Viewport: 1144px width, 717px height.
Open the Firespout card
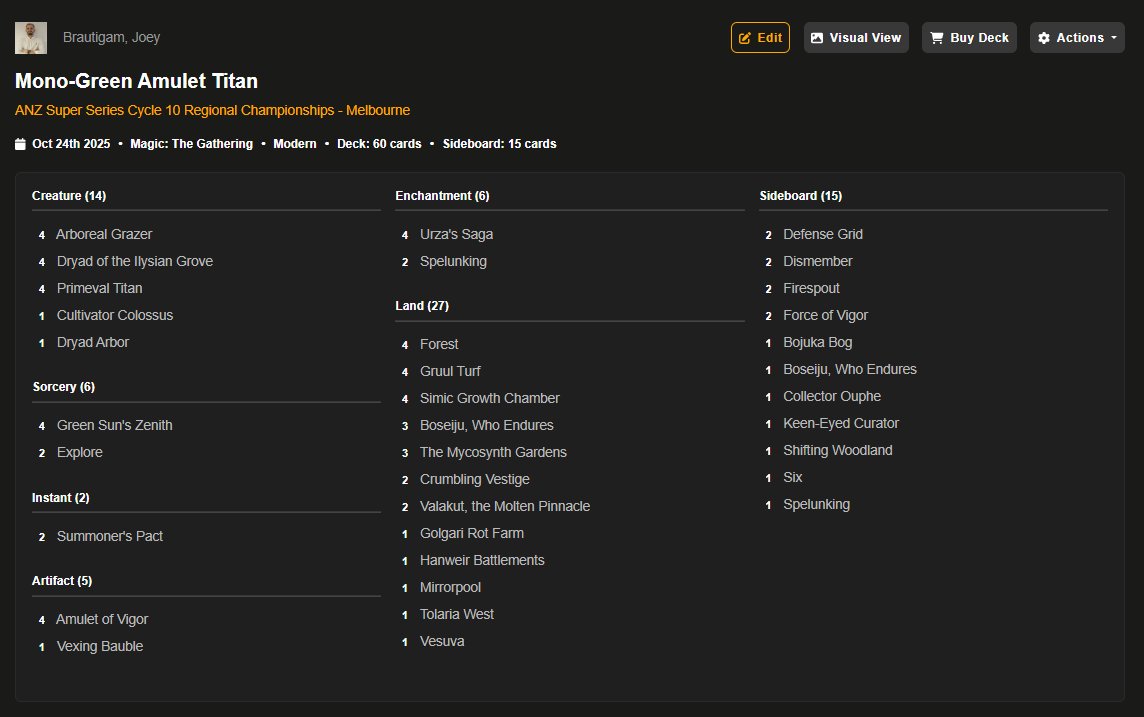811,288
